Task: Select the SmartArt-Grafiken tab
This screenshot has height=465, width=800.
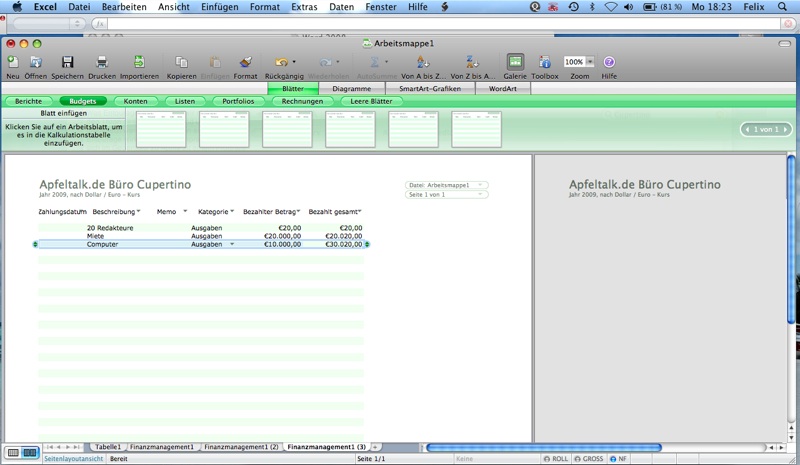Action: pyautogui.click(x=430, y=88)
